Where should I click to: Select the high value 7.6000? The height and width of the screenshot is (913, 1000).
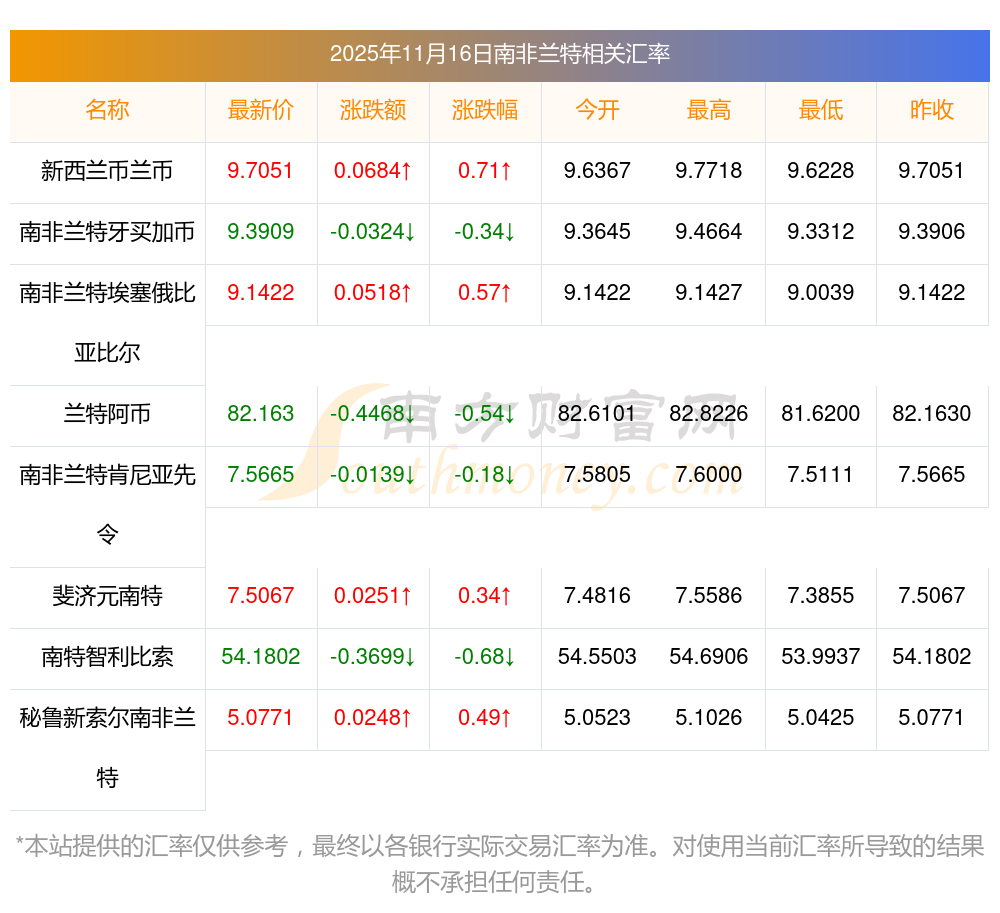point(709,474)
